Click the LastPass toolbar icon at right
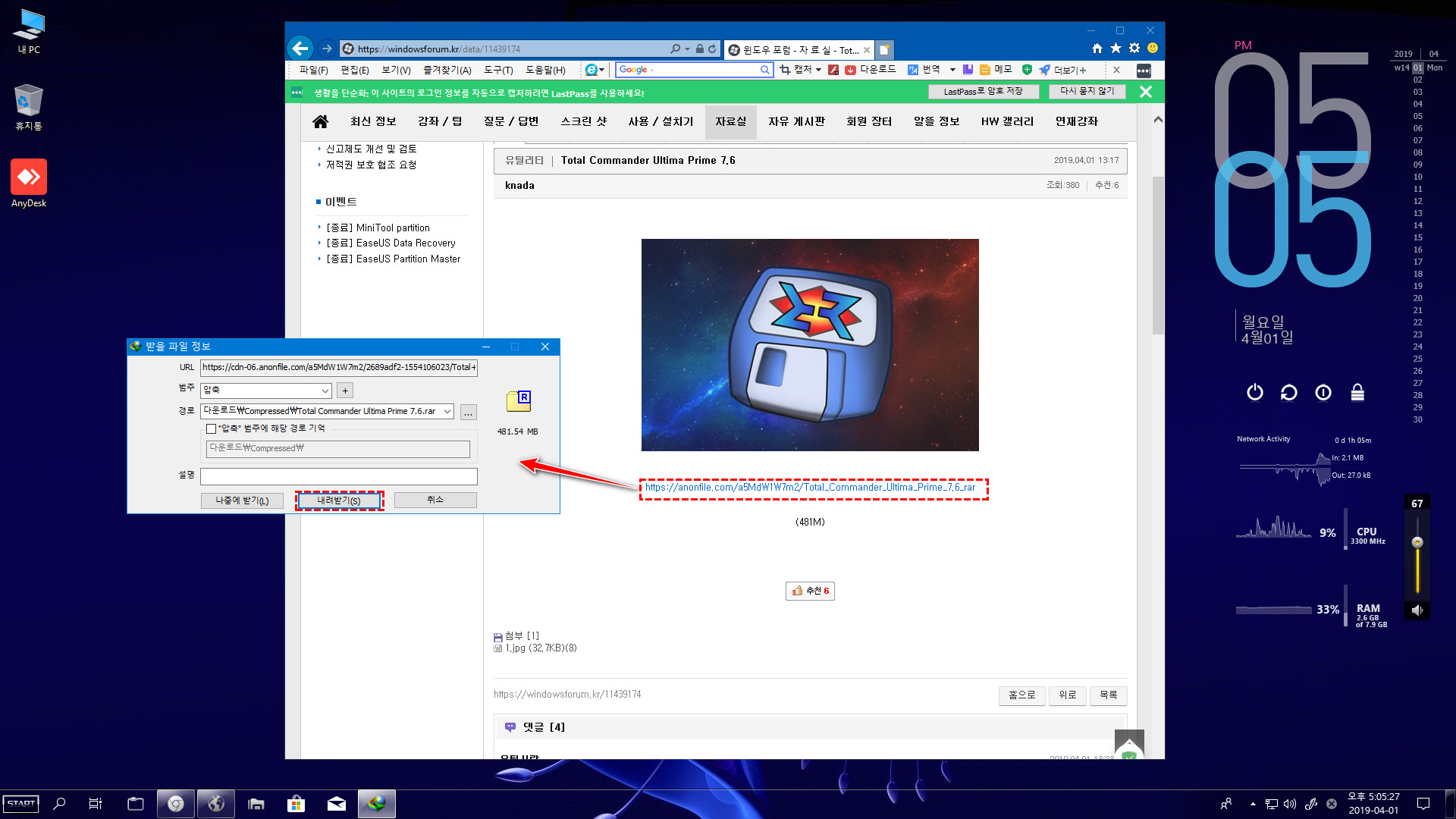 [1144, 71]
